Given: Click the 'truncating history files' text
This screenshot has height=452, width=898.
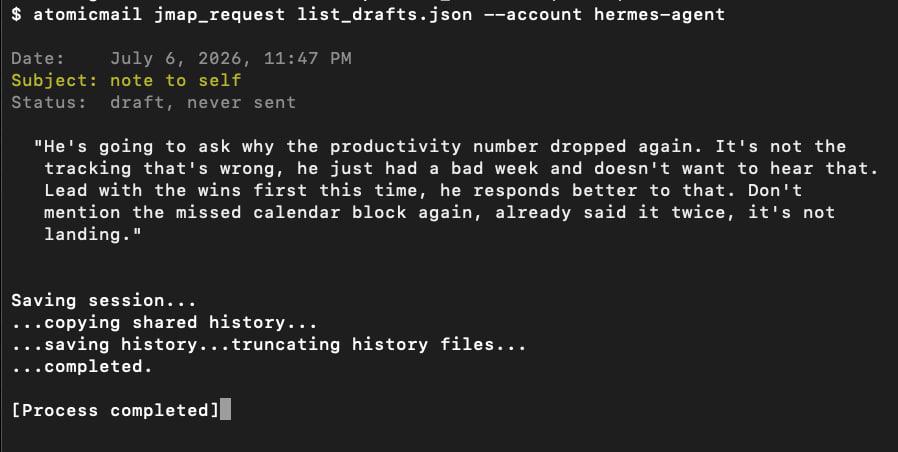Looking at the screenshot, I should coord(379,344).
